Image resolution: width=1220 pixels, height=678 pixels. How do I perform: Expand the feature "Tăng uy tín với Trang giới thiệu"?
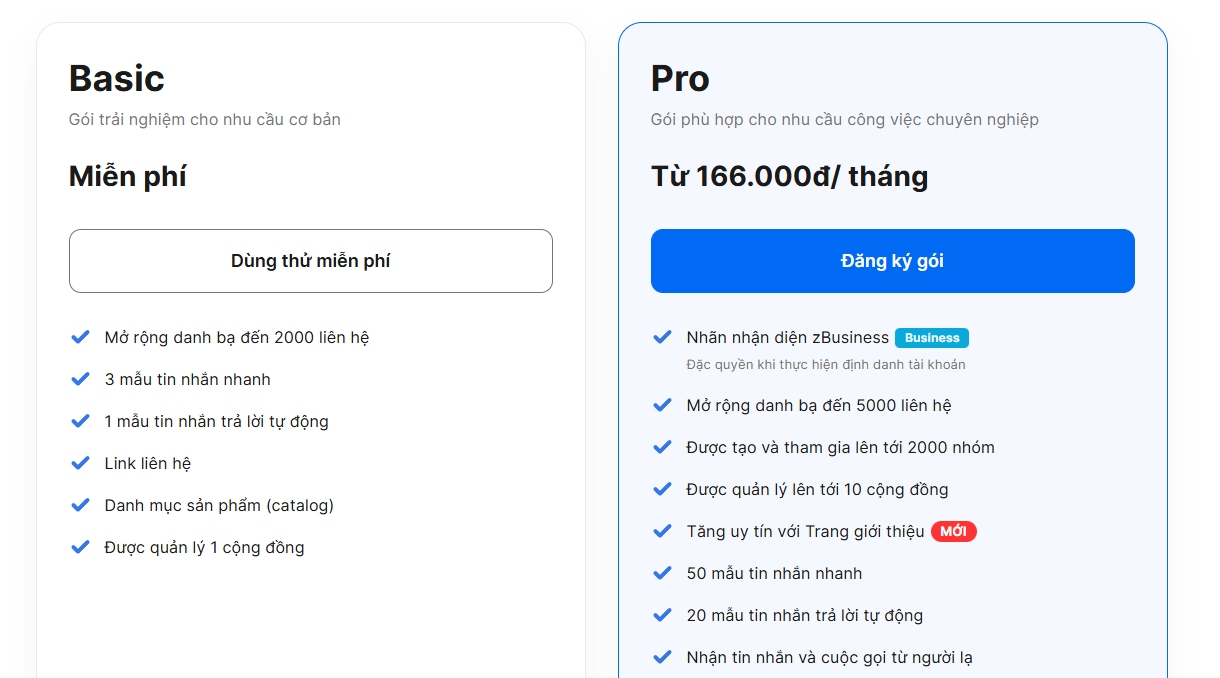812,531
